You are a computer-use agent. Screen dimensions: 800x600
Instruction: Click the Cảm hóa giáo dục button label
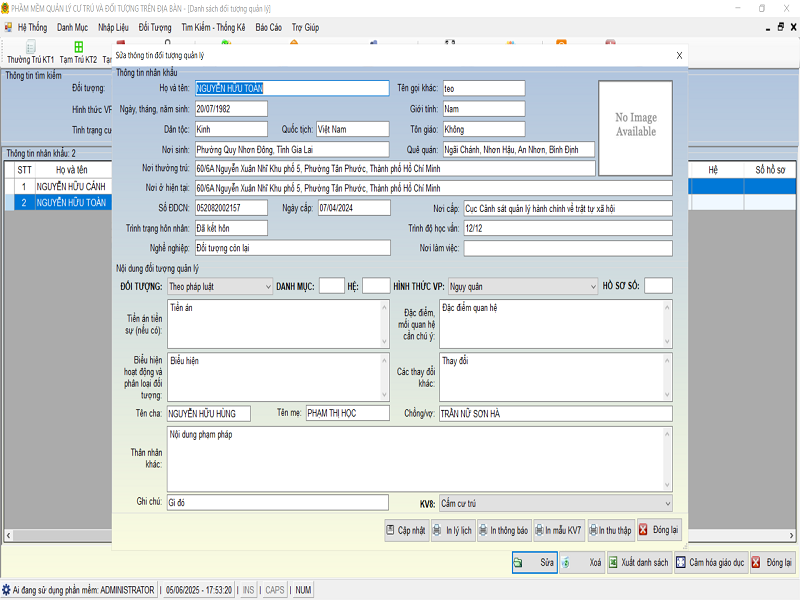[x=716, y=562]
